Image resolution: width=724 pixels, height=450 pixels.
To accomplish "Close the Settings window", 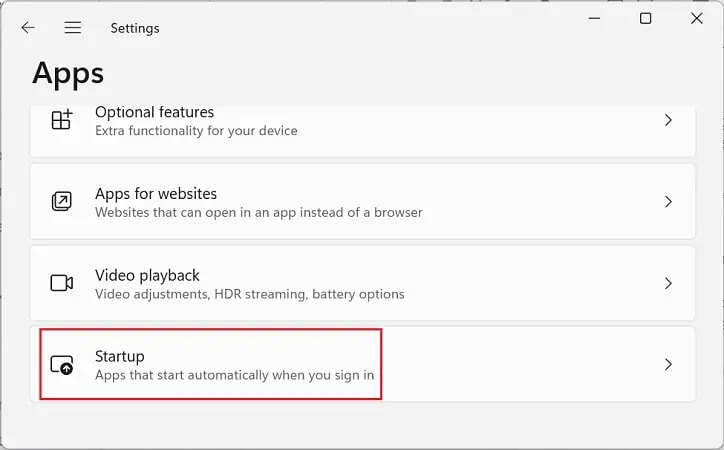I will 697,18.
